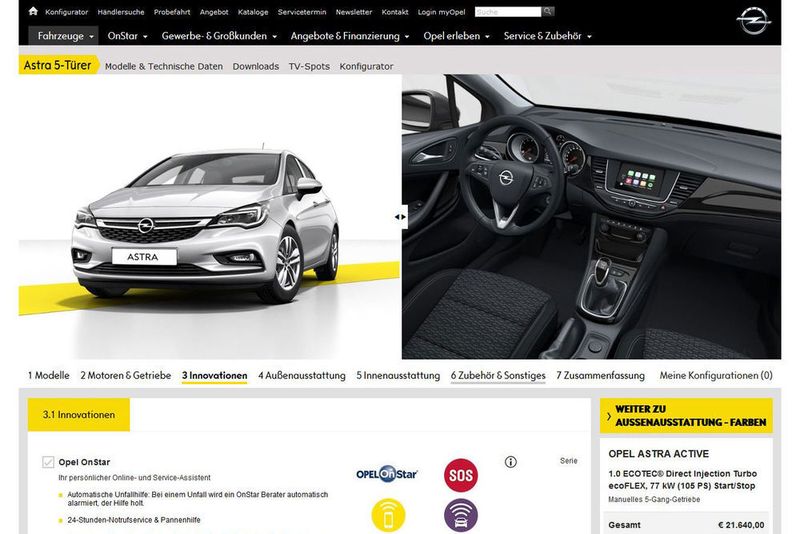Click the red SOS emergency icon
800x534 pixels.
pyautogui.click(x=461, y=475)
